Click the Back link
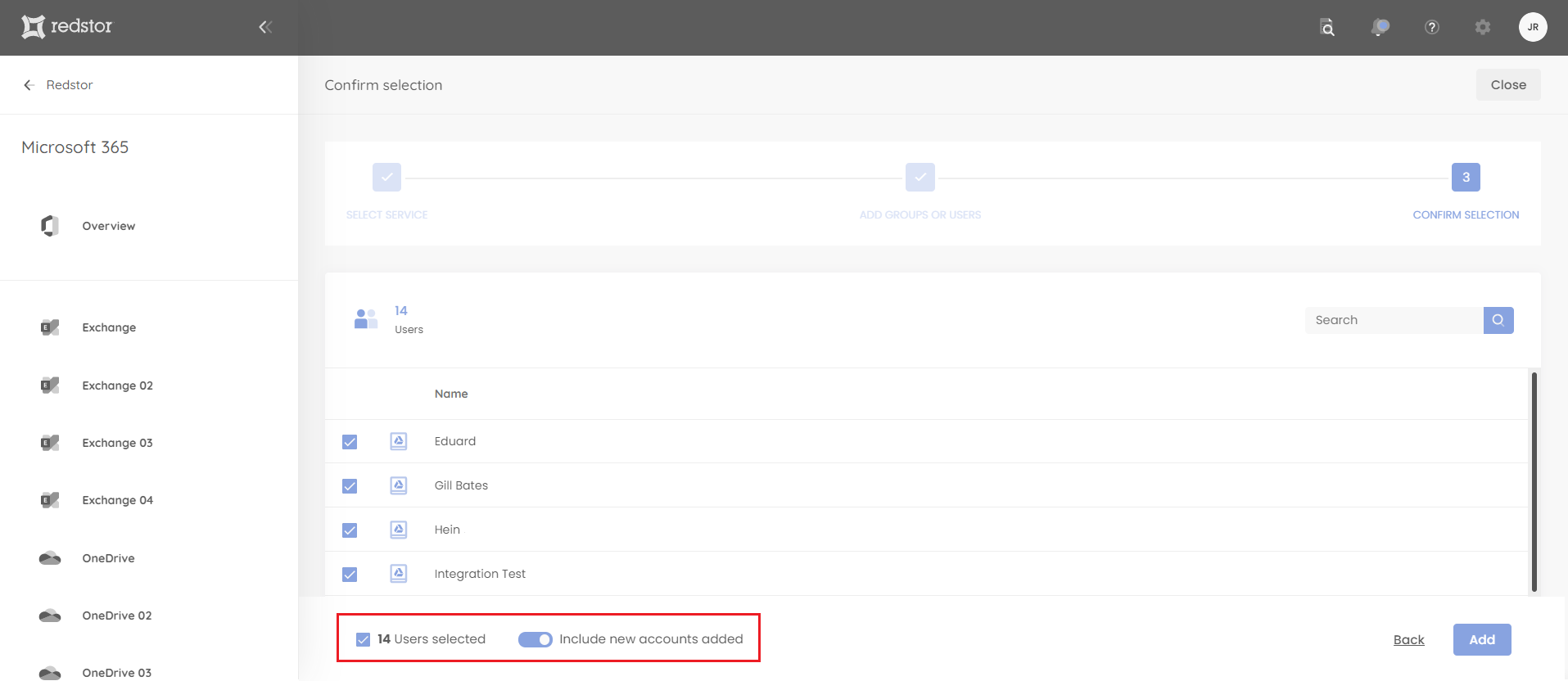Image resolution: width=1568 pixels, height=690 pixels. (x=1409, y=640)
